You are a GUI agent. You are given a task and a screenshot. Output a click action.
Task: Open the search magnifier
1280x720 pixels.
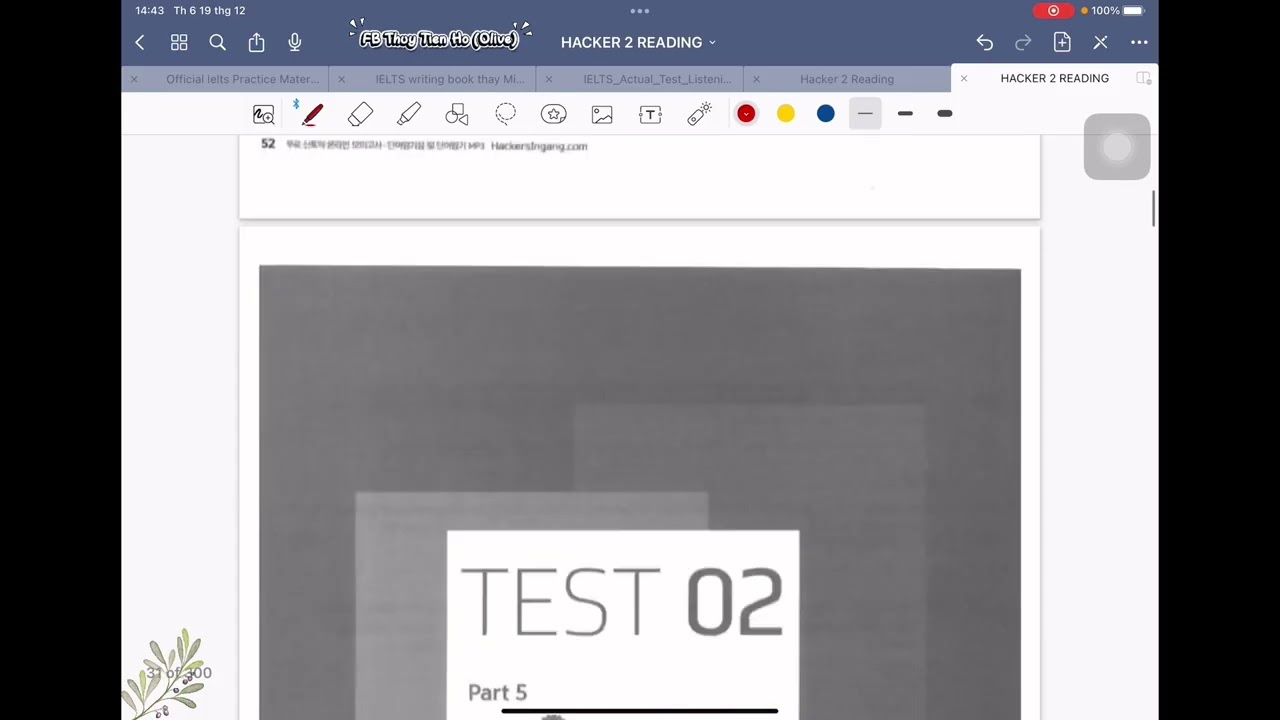point(217,42)
